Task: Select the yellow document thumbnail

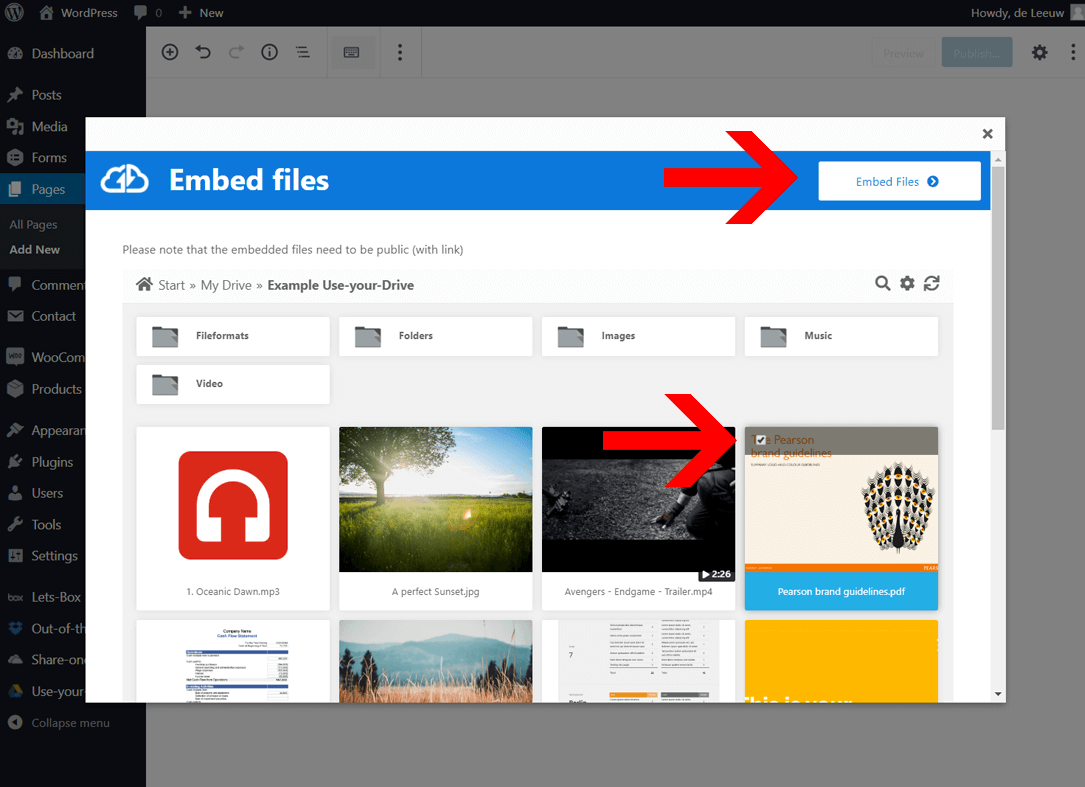Action: (x=841, y=661)
